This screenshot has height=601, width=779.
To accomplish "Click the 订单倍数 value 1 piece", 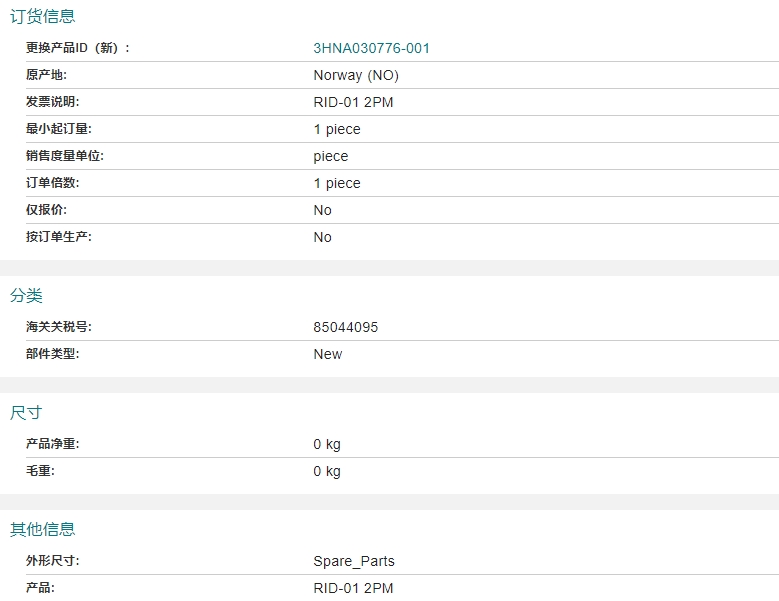I will pos(336,183).
